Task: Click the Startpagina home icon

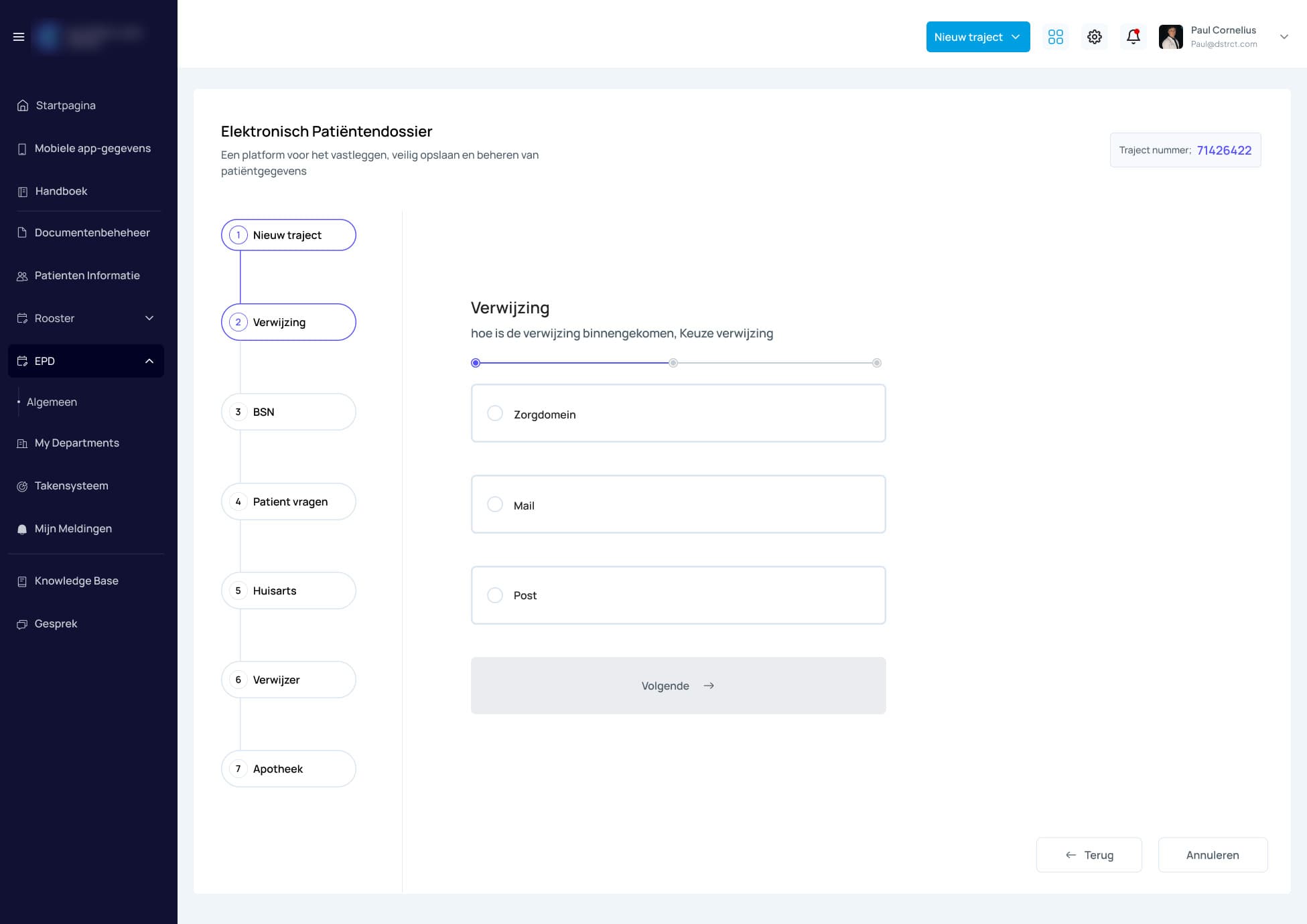Action: [23, 105]
